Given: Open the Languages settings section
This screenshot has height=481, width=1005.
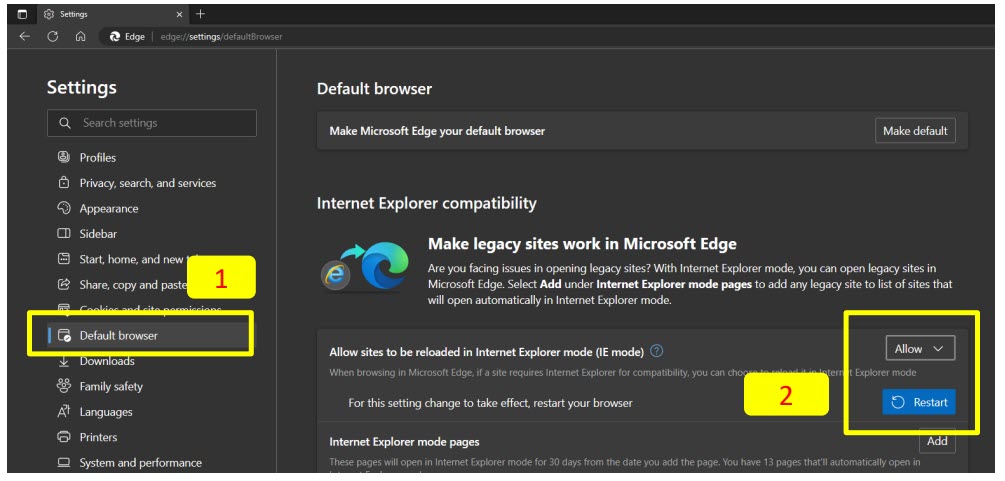Looking at the screenshot, I should point(106,412).
